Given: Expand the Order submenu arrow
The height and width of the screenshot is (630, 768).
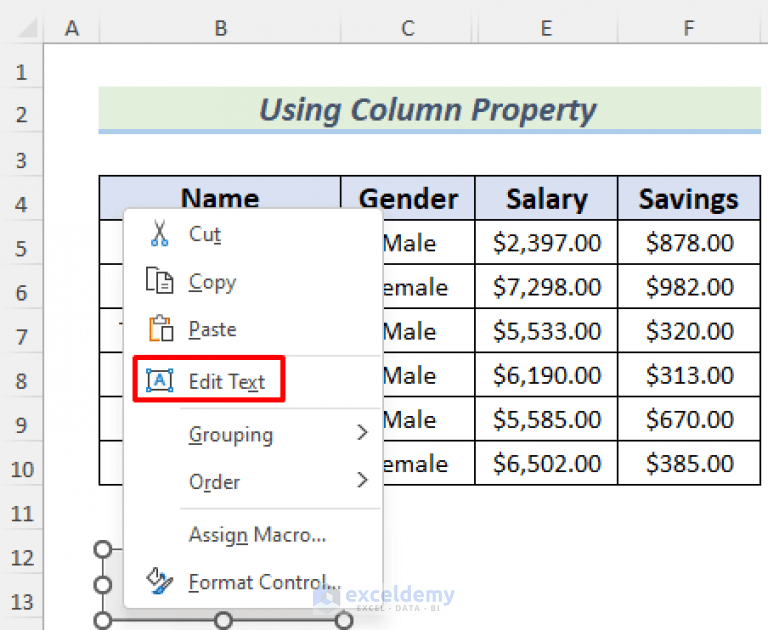Looking at the screenshot, I should pos(362,480).
